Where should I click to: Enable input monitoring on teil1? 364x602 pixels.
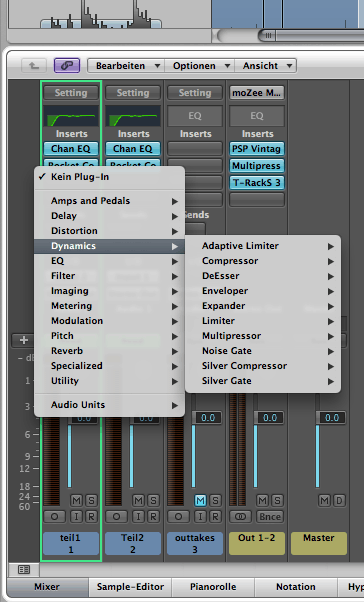point(76,516)
